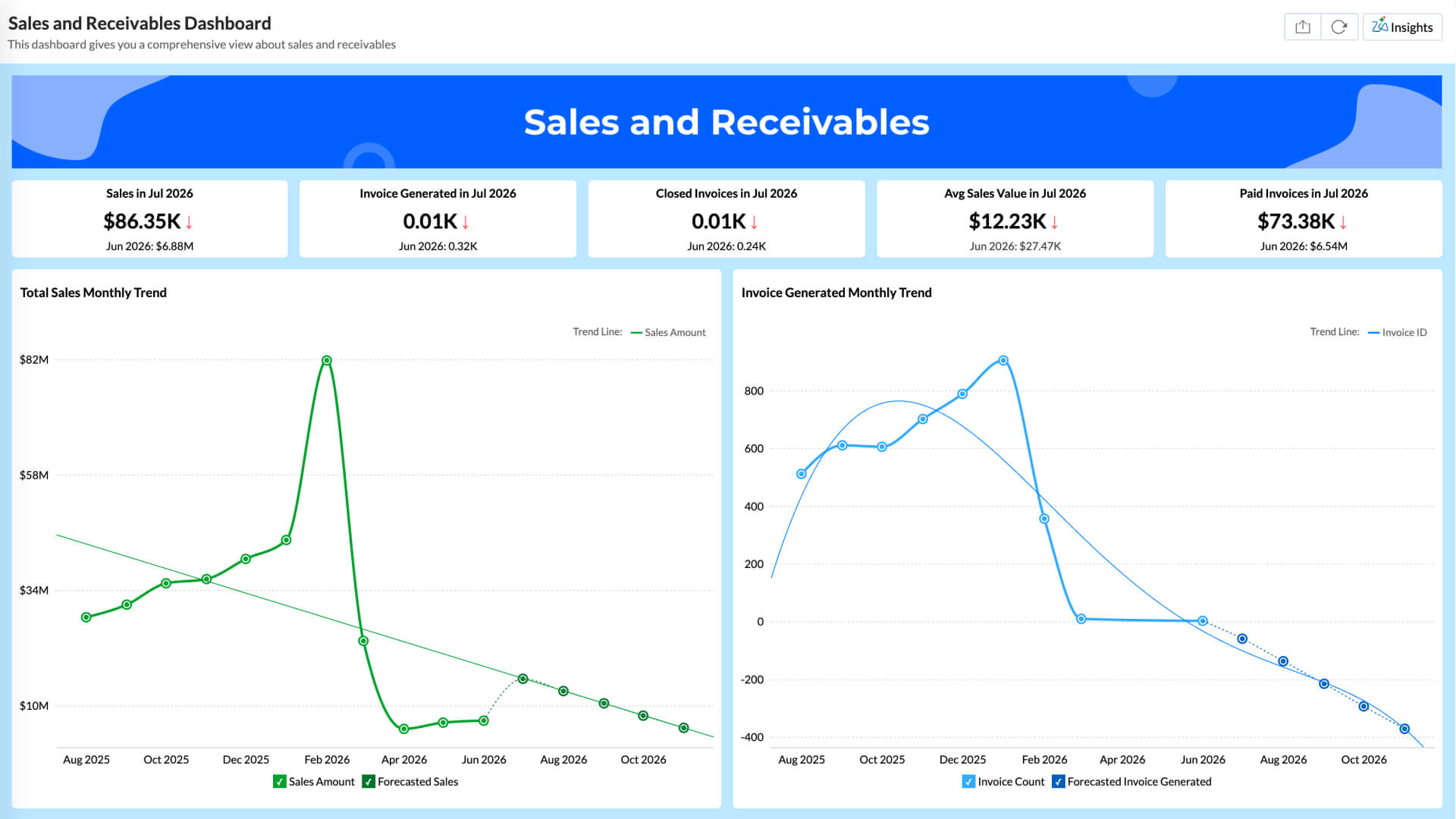Click the red down arrow in Invoice Generated card
This screenshot has height=819, width=1456.
pos(466,222)
